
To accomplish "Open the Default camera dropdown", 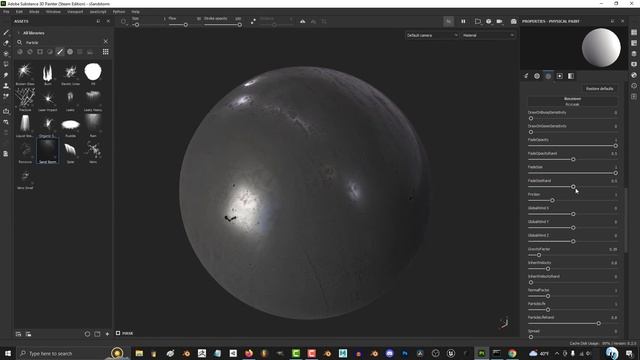I will coord(432,36).
